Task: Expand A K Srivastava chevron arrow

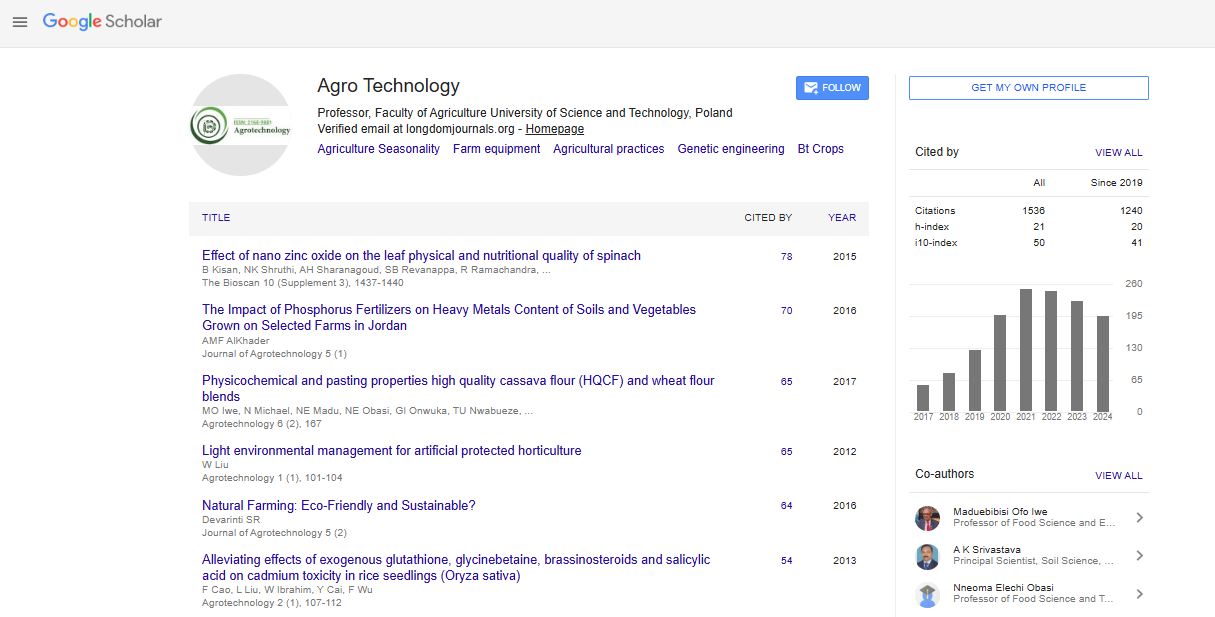Action: (x=1140, y=556)
